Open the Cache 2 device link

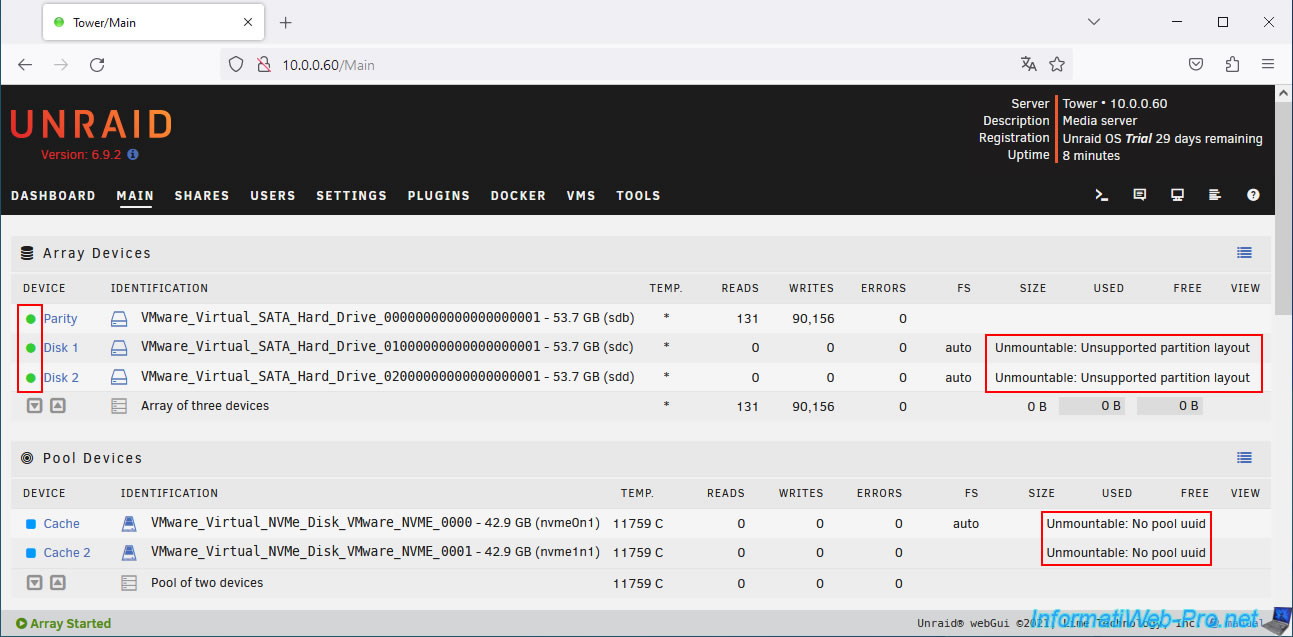tap(67, 553)
